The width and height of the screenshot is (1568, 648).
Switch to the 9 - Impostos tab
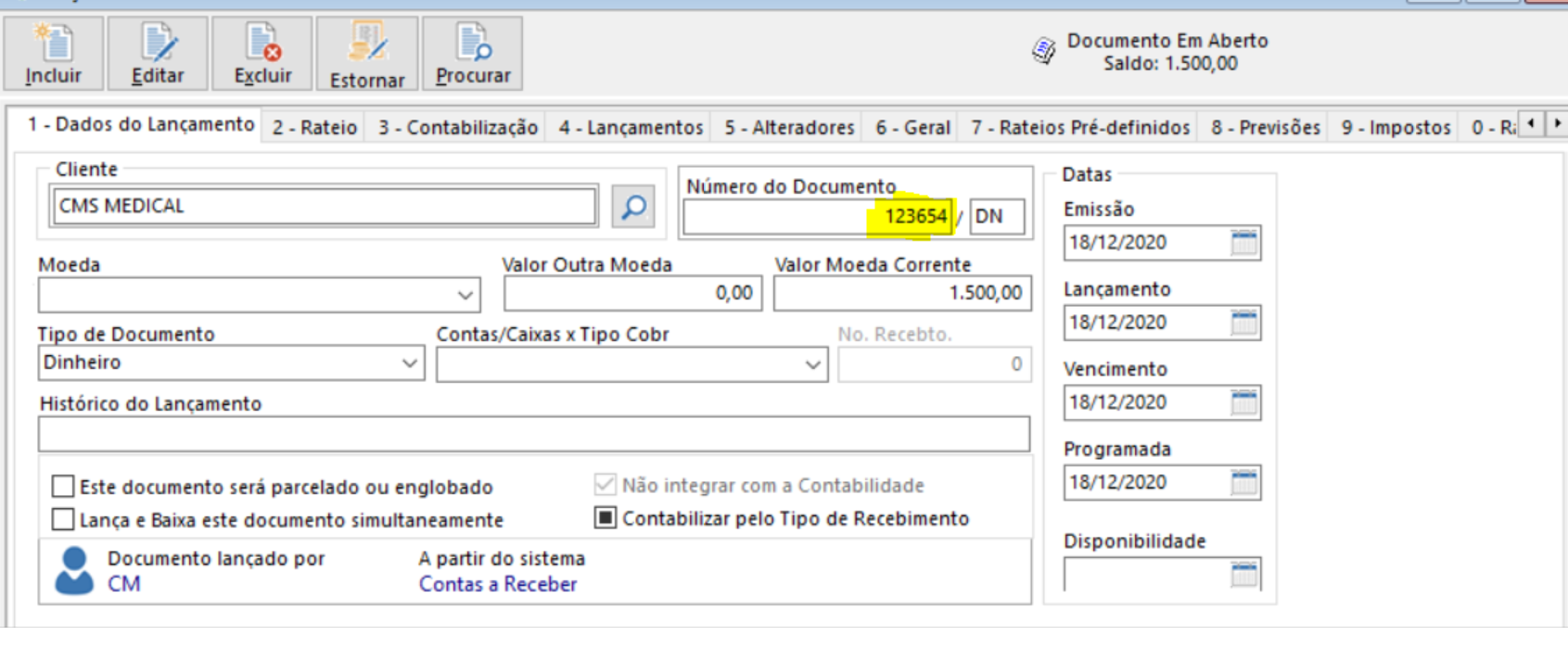[1396, 127]
